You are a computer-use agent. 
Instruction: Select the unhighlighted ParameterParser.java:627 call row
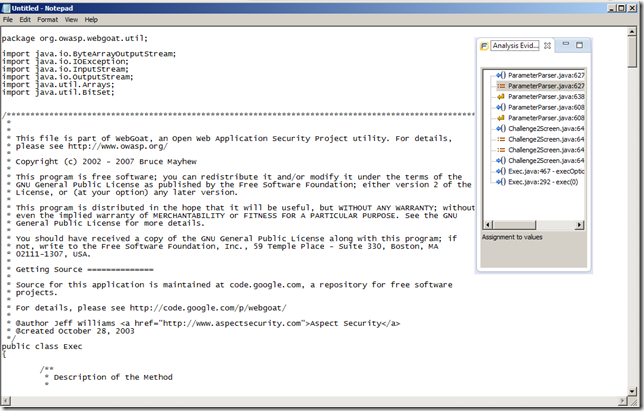(540, 75)
